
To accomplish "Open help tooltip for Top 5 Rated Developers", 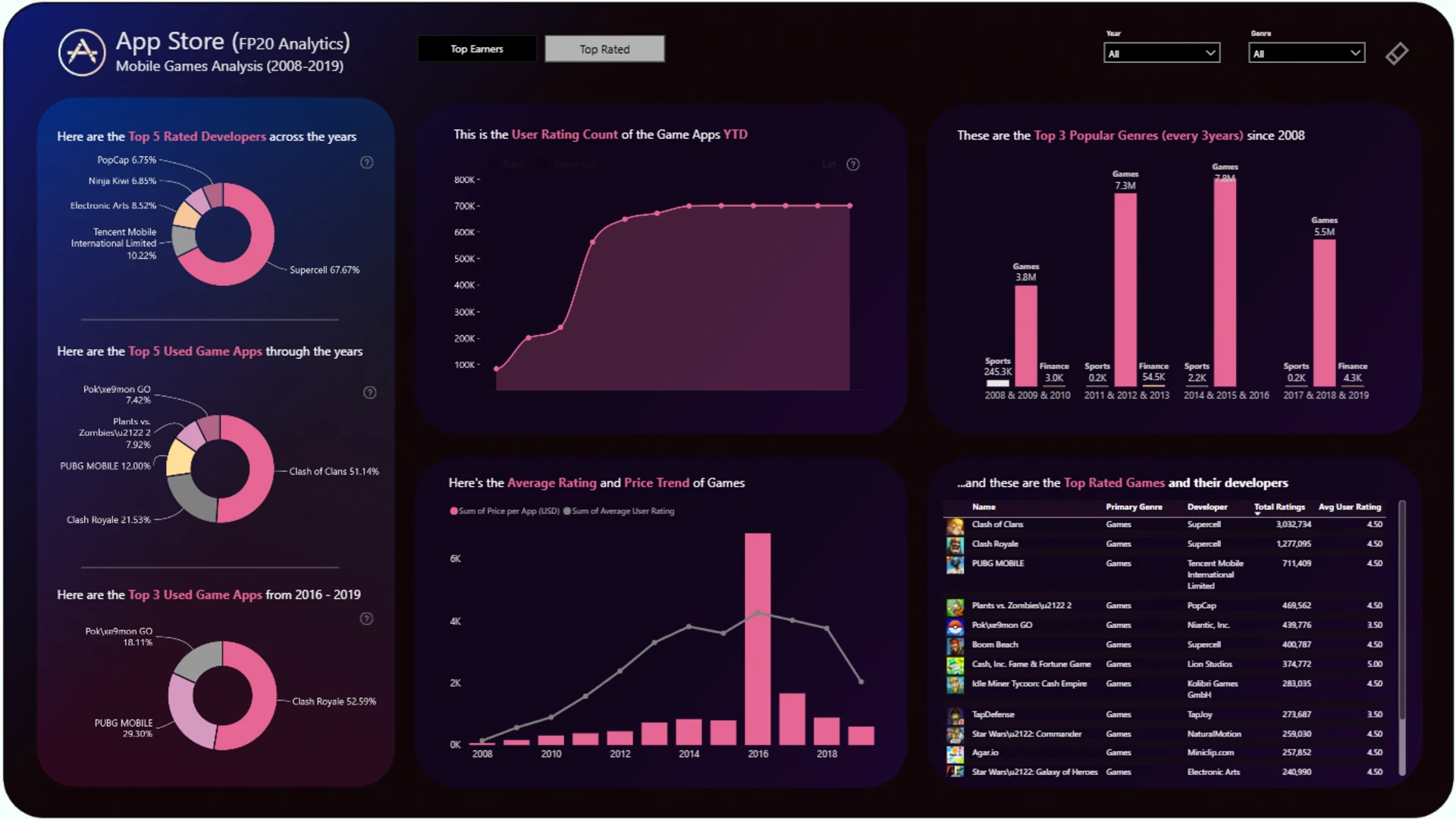I will point(366,162).
